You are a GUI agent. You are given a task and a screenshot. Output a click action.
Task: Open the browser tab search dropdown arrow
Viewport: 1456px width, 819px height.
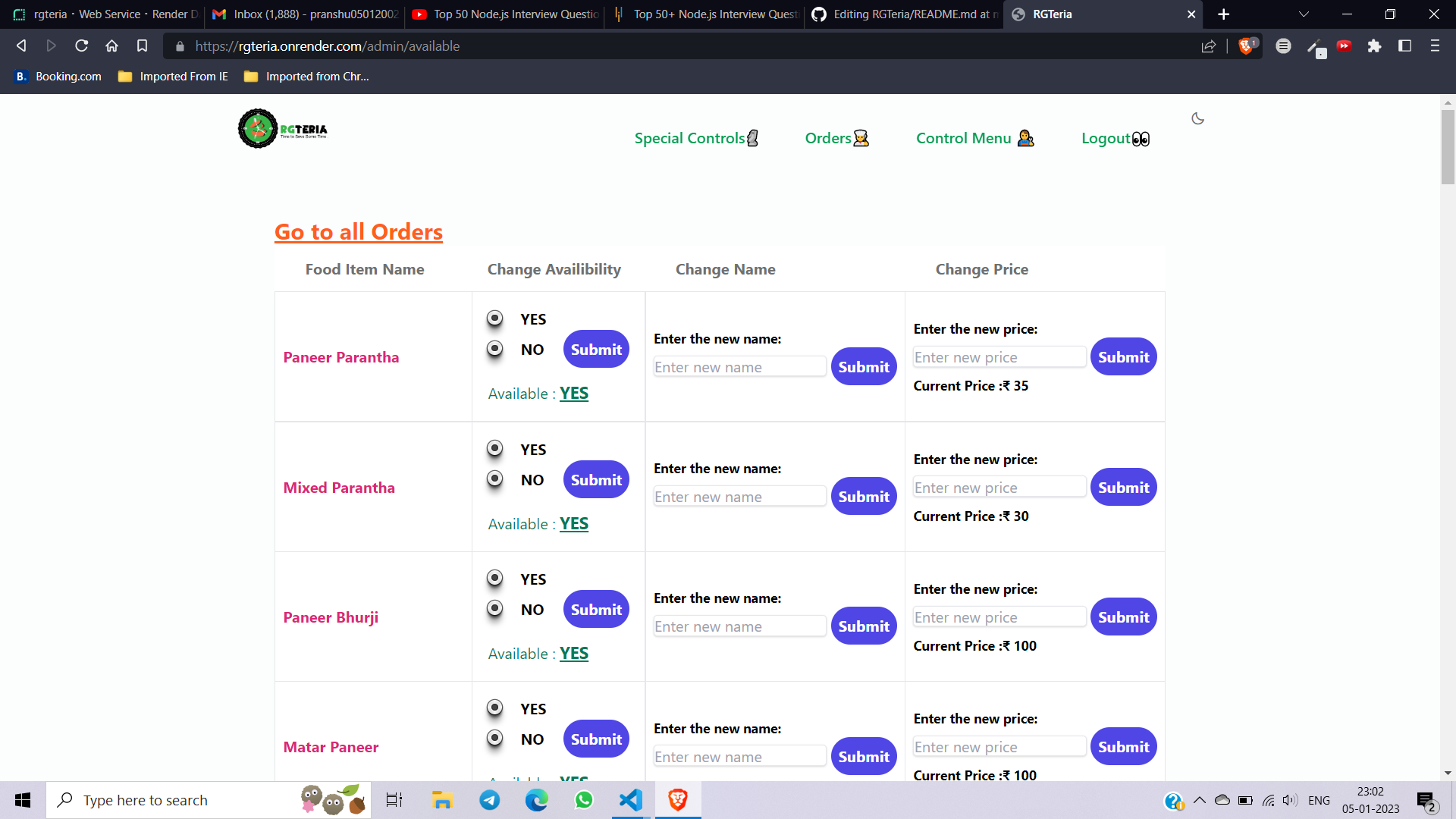tap(1304, 14)
